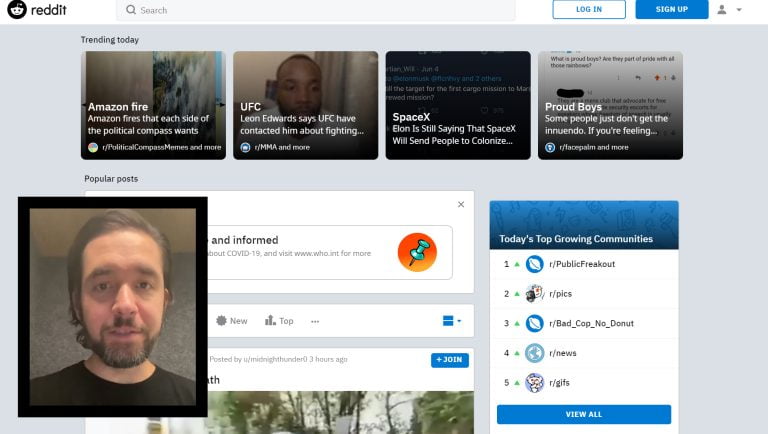The width and height of the screenshot is (768, 434).
Task: Click the r/news globe icon
Action: tap(534, 353)
